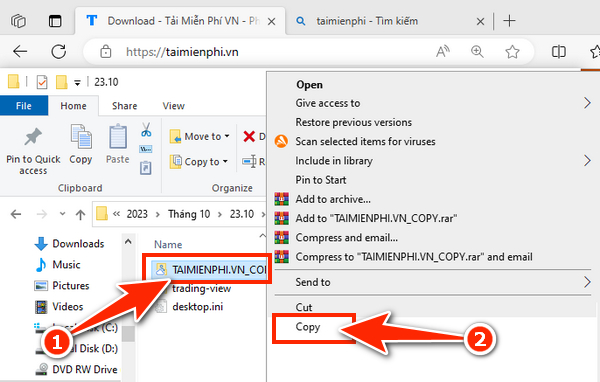Go forward in File Explorer
The width and height of the screenshot is (600, 382).
(x=42, y=214)
